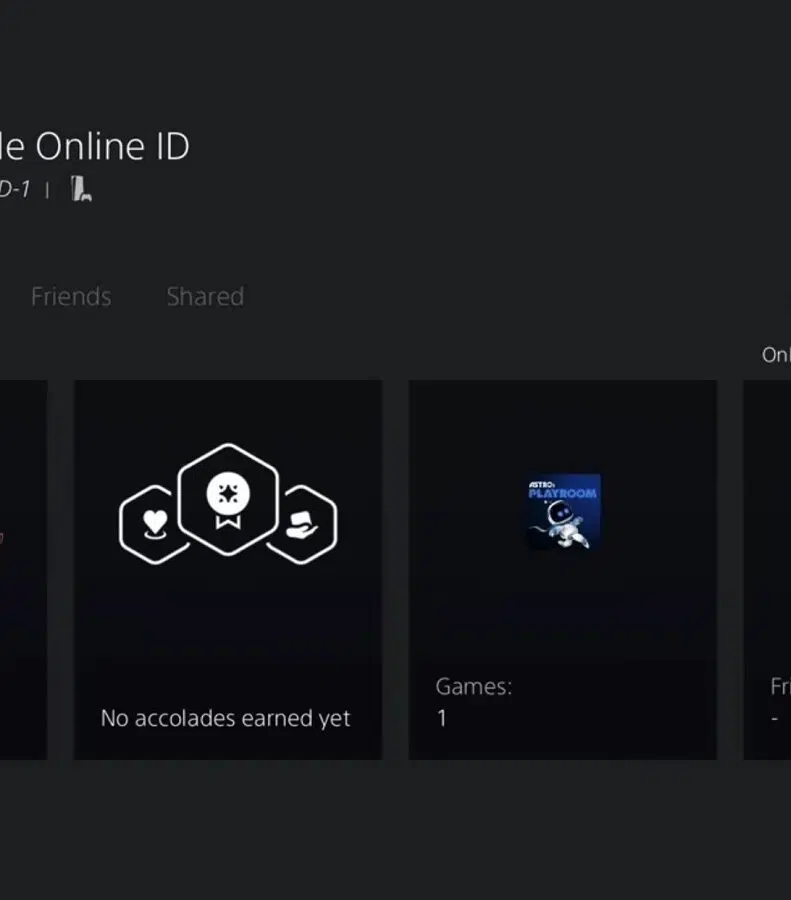
Task: Open the partially visible friends card on right
Action: pyautogui.click(x=768, y=570)
